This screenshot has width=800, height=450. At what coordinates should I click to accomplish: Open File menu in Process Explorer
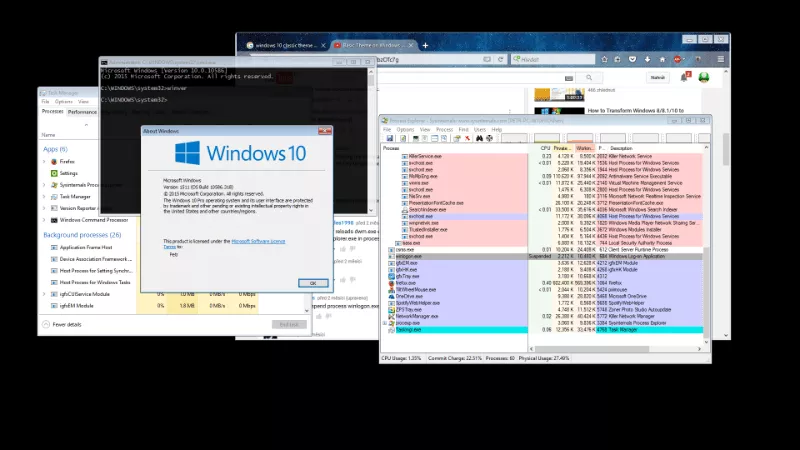coord(387,130)
